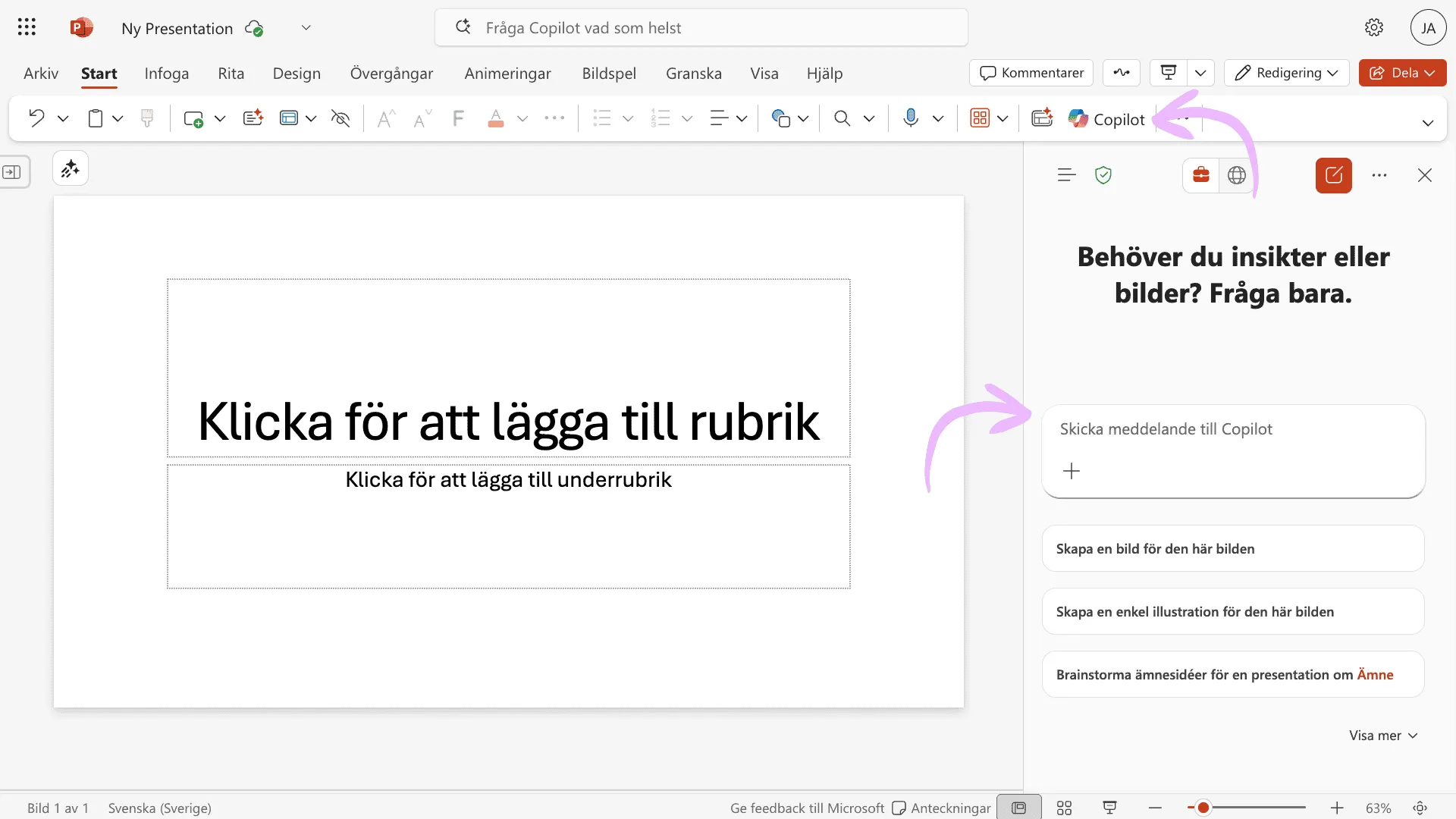Click the Redigering mode button

(x=1286, y=73)
